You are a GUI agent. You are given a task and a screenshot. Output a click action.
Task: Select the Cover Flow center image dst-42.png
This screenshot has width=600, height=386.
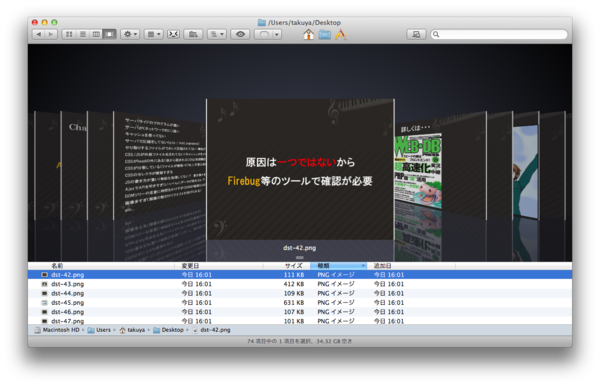tap(300, 169)
